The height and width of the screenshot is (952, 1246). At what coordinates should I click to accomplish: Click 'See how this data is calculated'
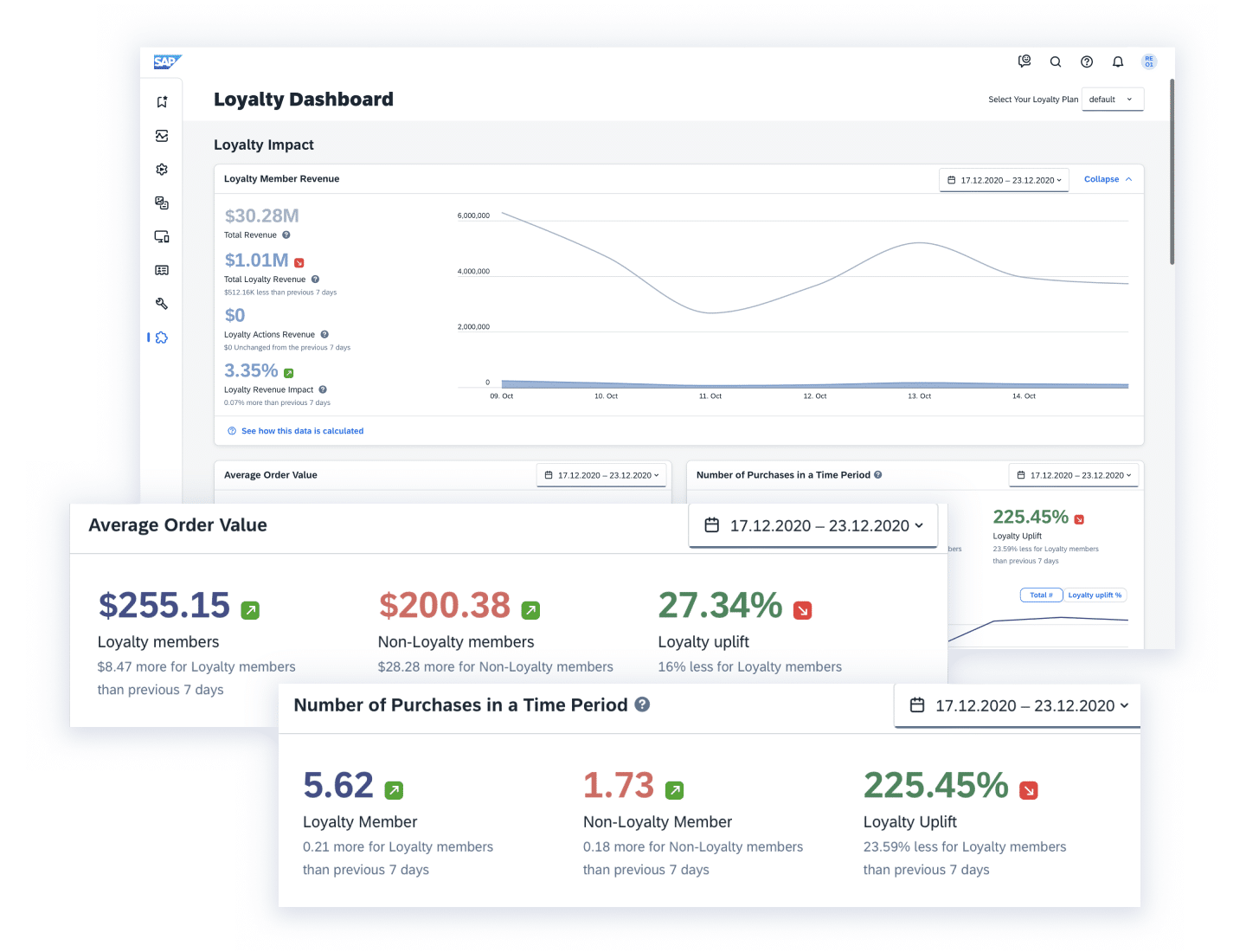click(x=302, y=431)
